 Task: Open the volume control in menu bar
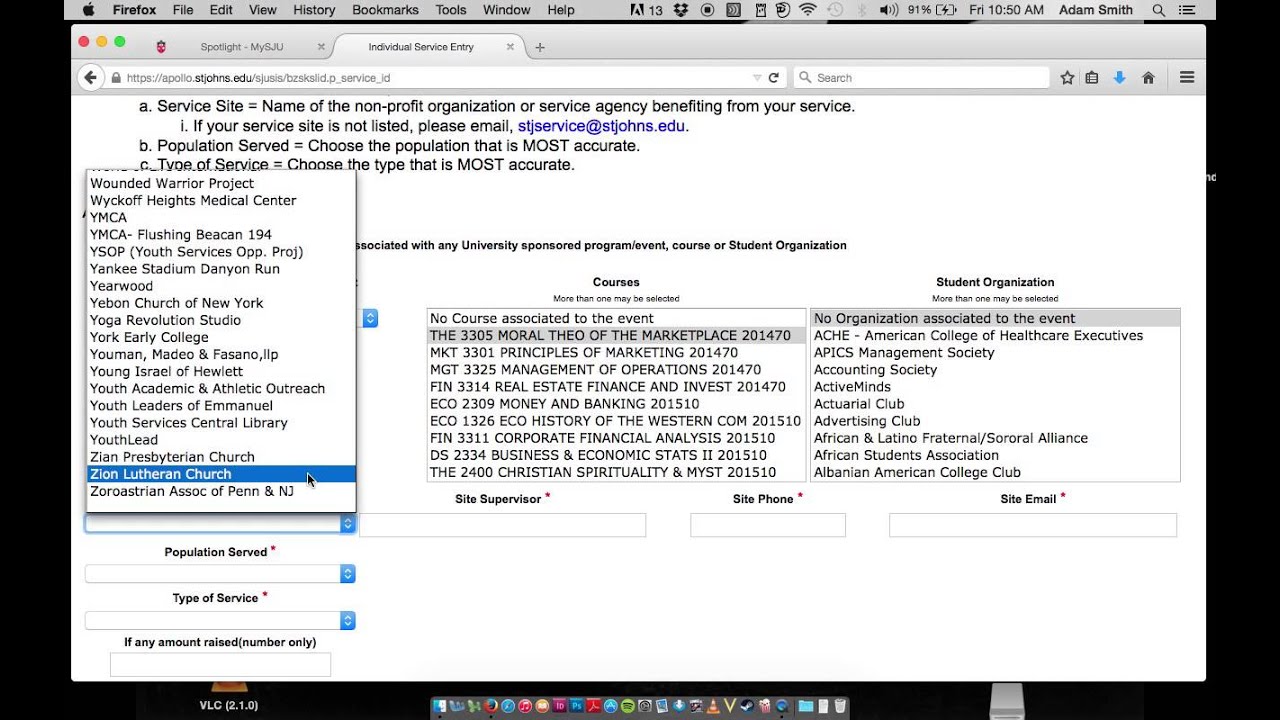tap(888, 10)
